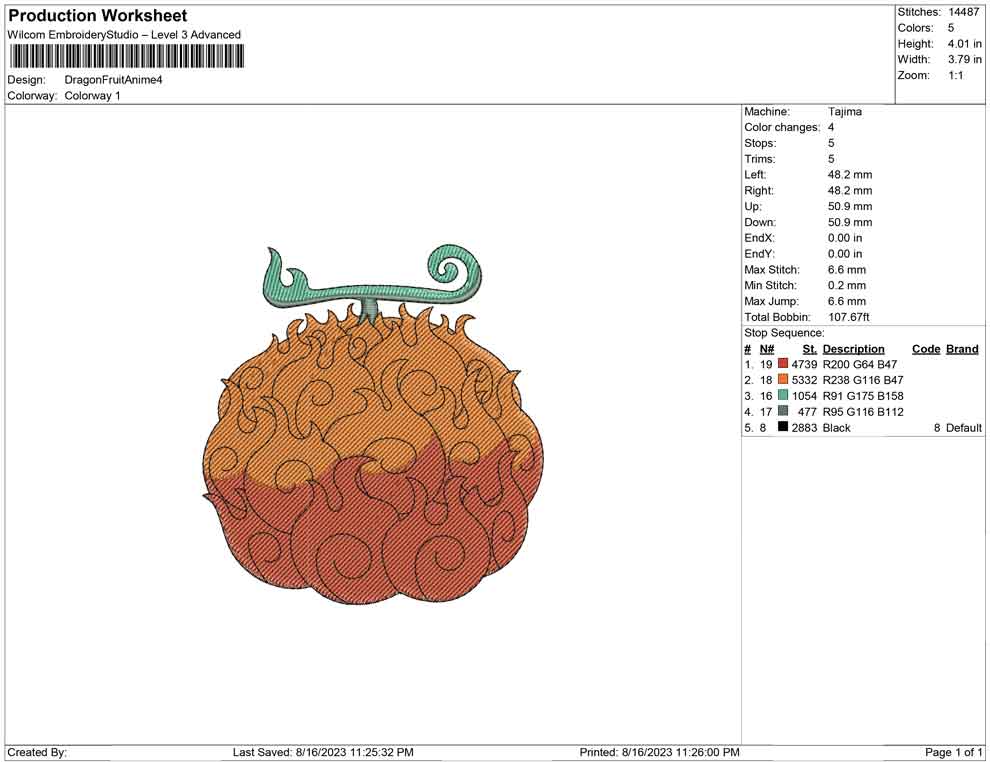Click the Total Bobbin value '107.67ft'
This screenshot has height=762, width=990.
(849, 317)
